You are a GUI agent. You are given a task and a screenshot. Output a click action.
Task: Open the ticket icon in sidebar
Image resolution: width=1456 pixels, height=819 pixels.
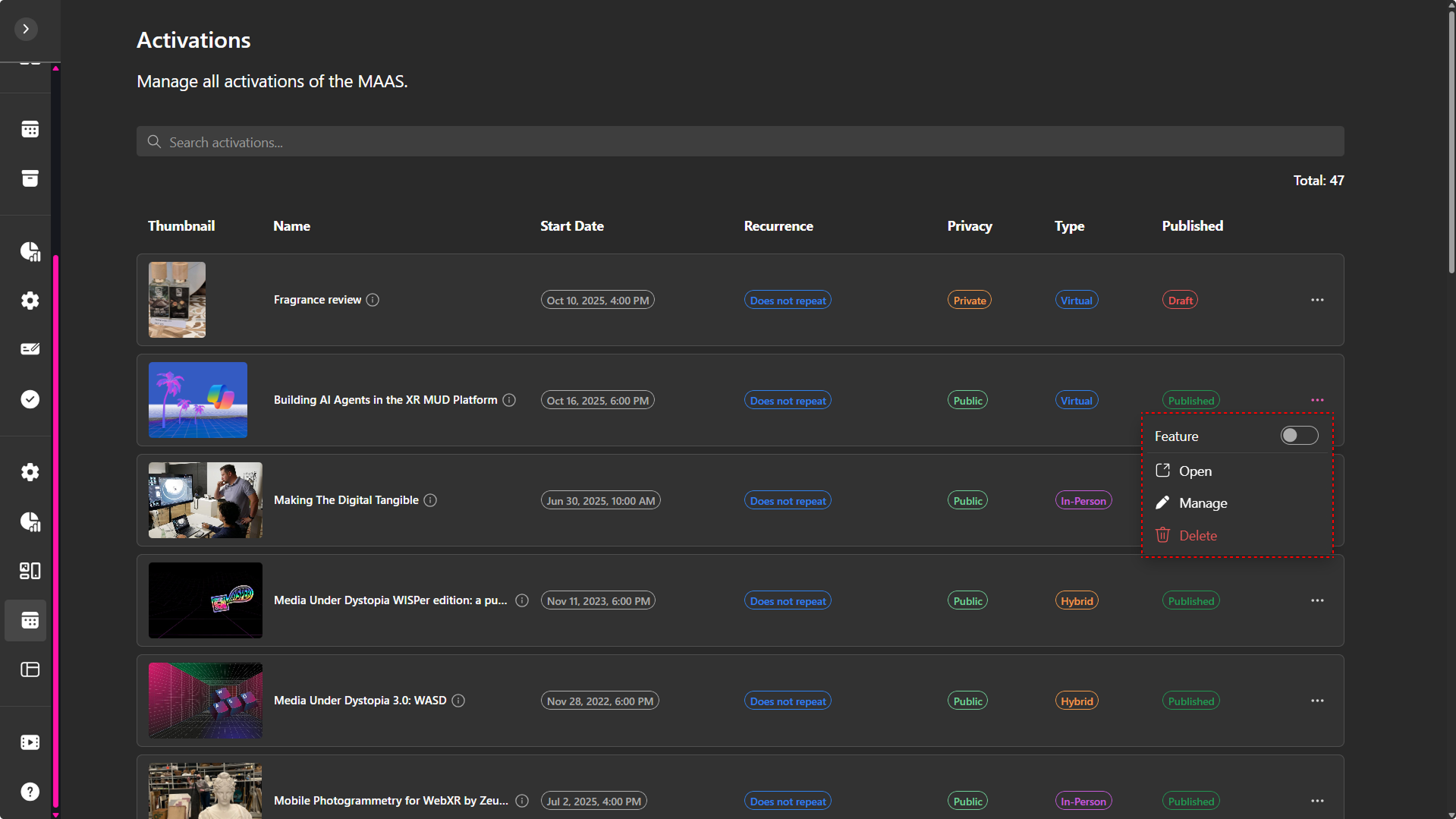[x=30, y=349]
